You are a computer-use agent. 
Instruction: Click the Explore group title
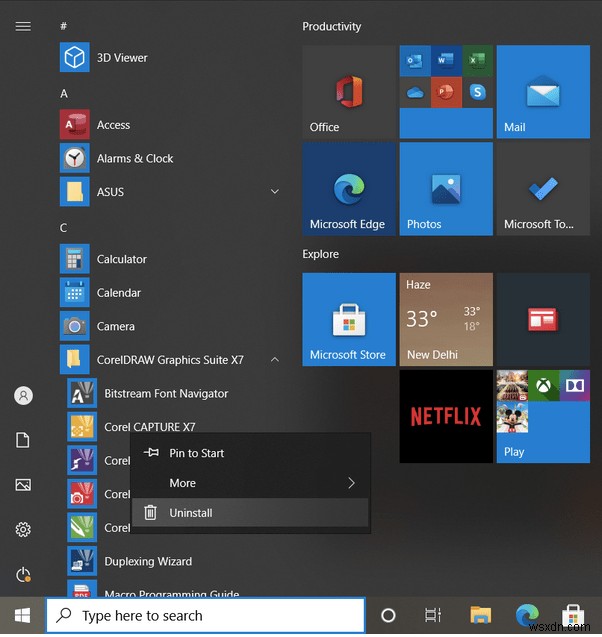pyautogui.click(x=320, y=254)
